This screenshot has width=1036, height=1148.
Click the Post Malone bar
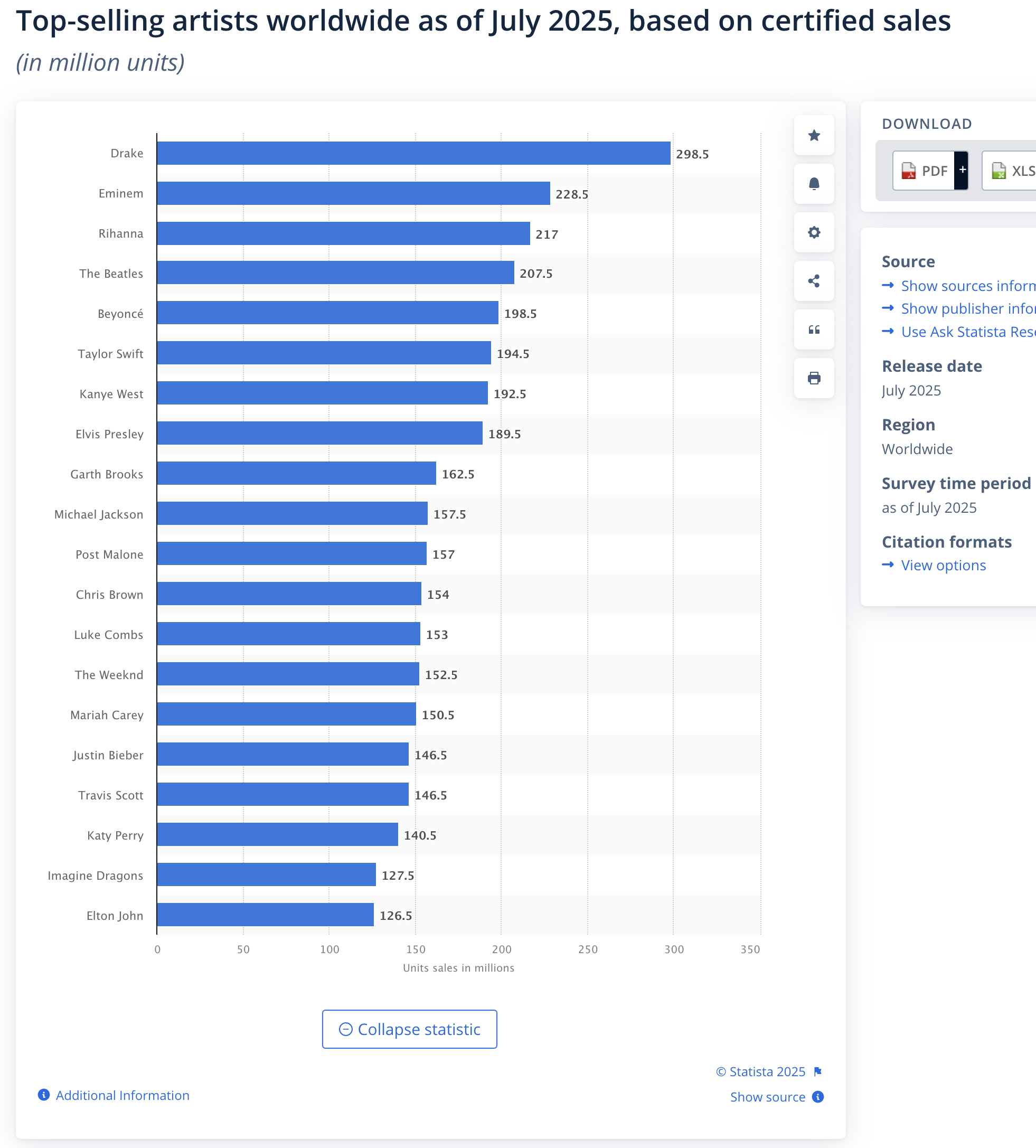(x=292, y=554)
